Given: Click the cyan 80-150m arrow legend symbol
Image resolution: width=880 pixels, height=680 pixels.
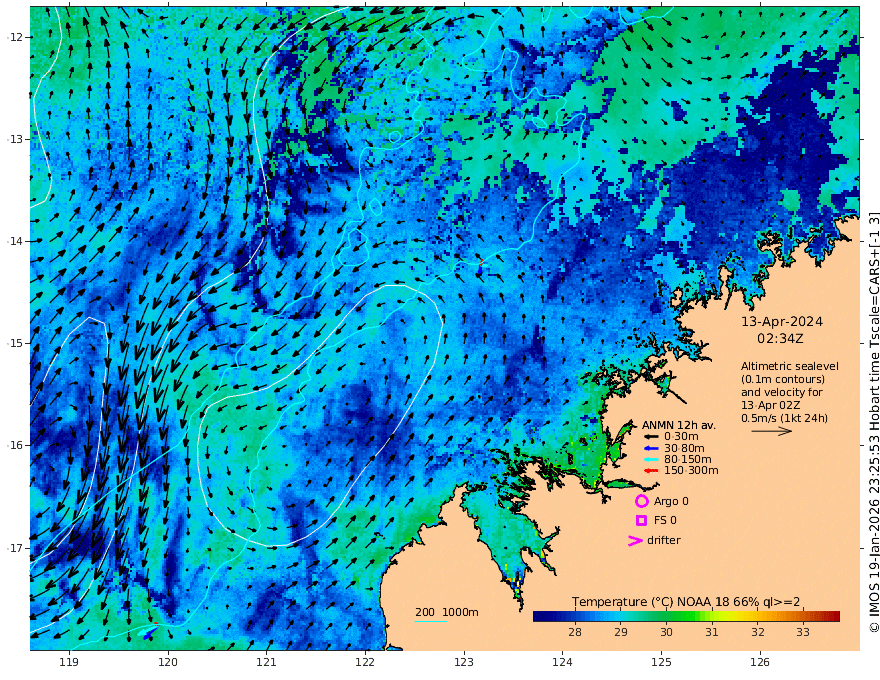Looking at the screenshot, I should (x=650, y=459).
